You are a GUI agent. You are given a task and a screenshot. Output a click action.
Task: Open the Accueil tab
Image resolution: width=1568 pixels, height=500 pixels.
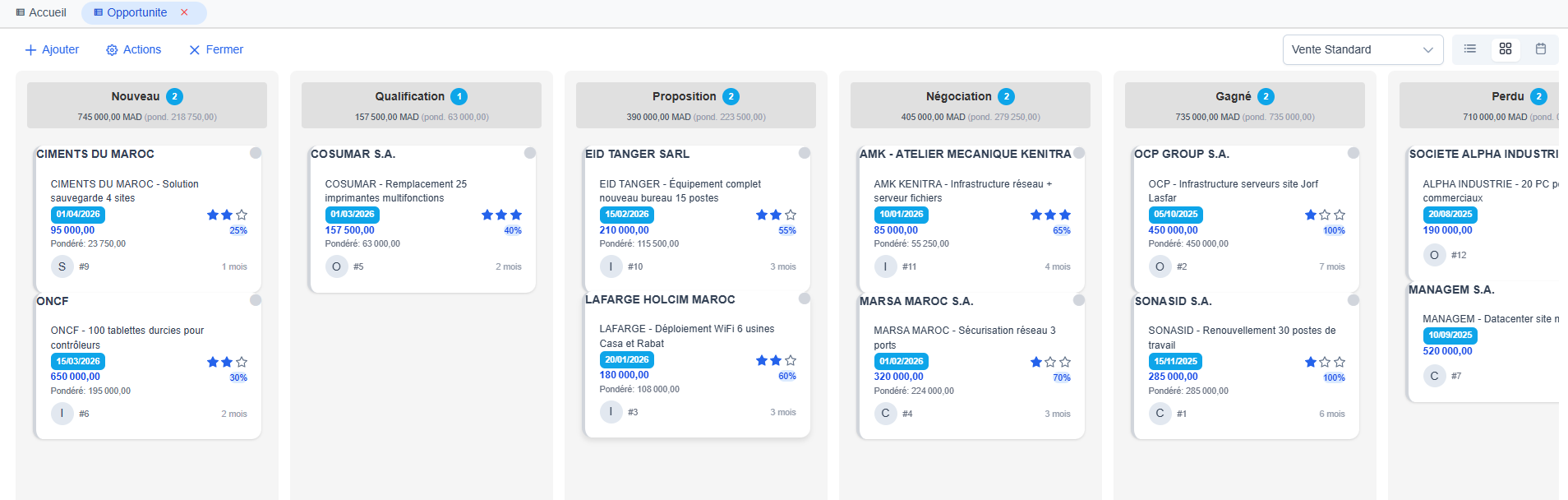click(x=41, y=12)
